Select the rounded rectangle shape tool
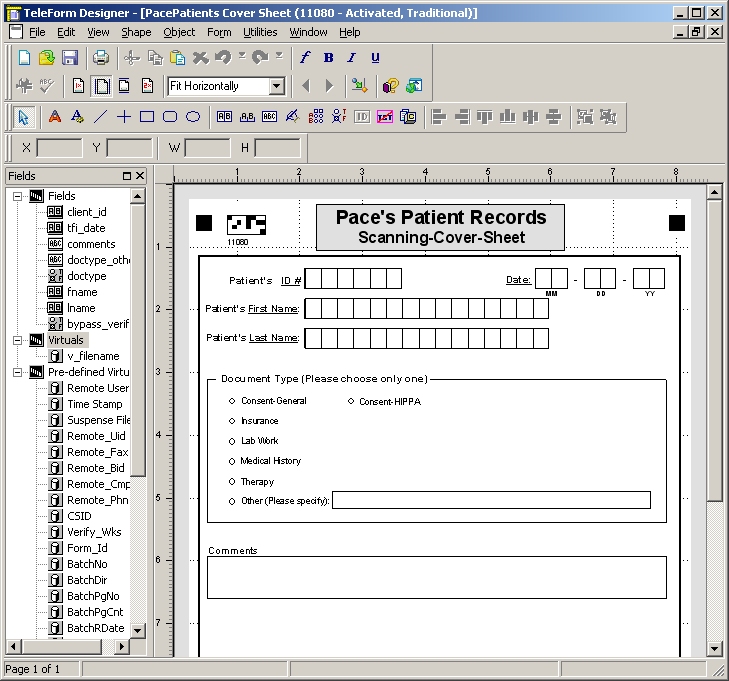This screenshot has width=729, height=681. [x=170, y=117]
